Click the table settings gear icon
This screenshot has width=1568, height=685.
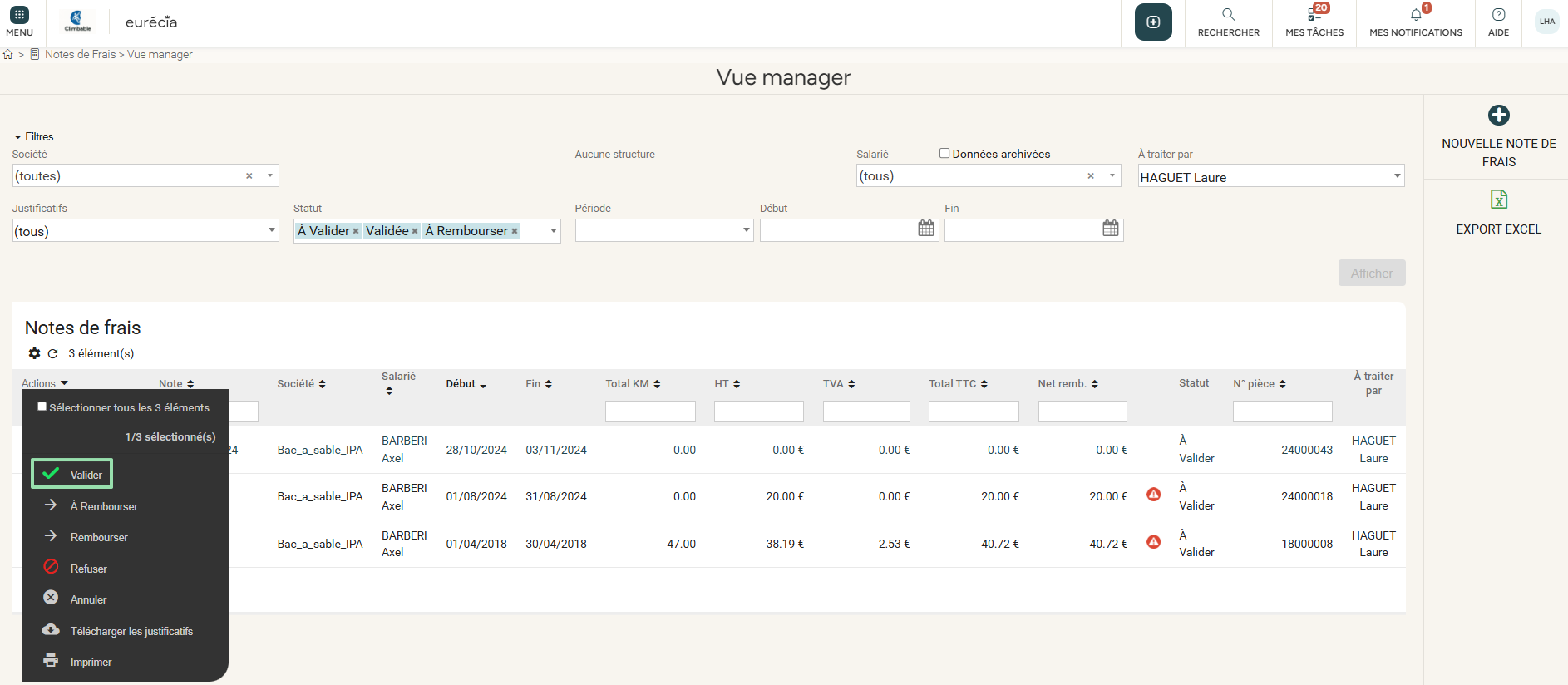point(34,353)
